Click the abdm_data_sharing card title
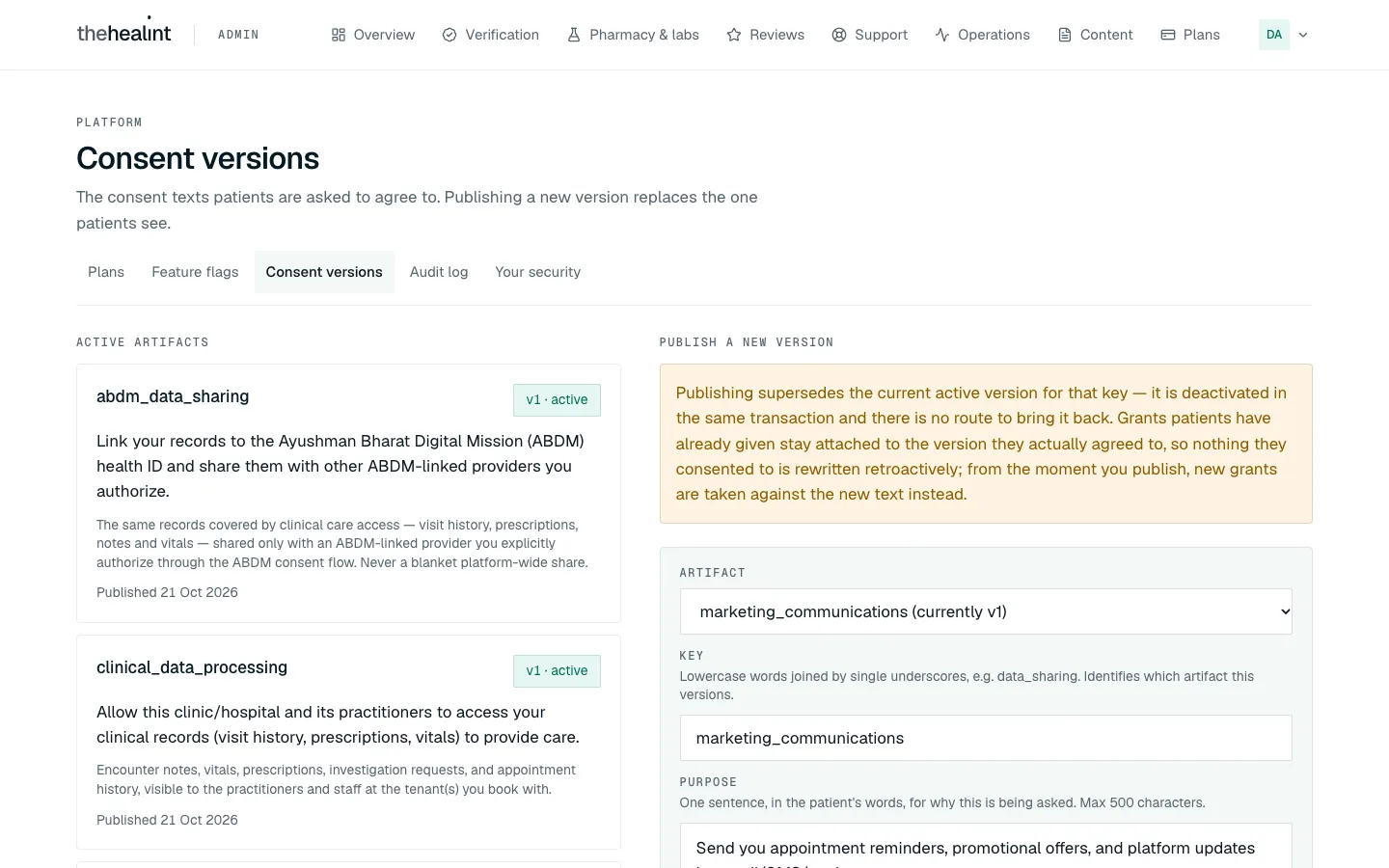This screenshot has height=868, width=1389. [x=173, y=396]
